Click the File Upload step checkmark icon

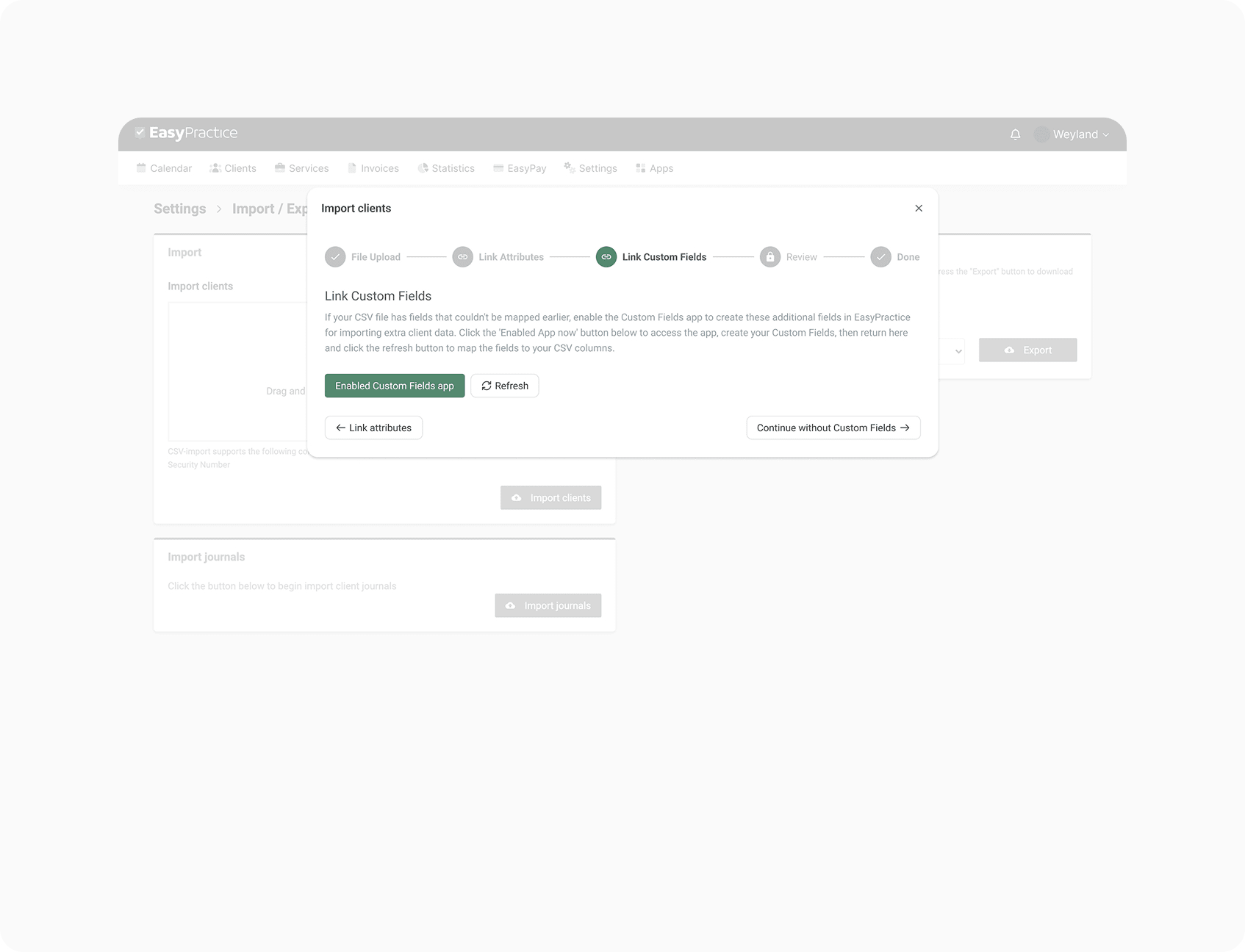pyautogui.click(x=335, y=257)
